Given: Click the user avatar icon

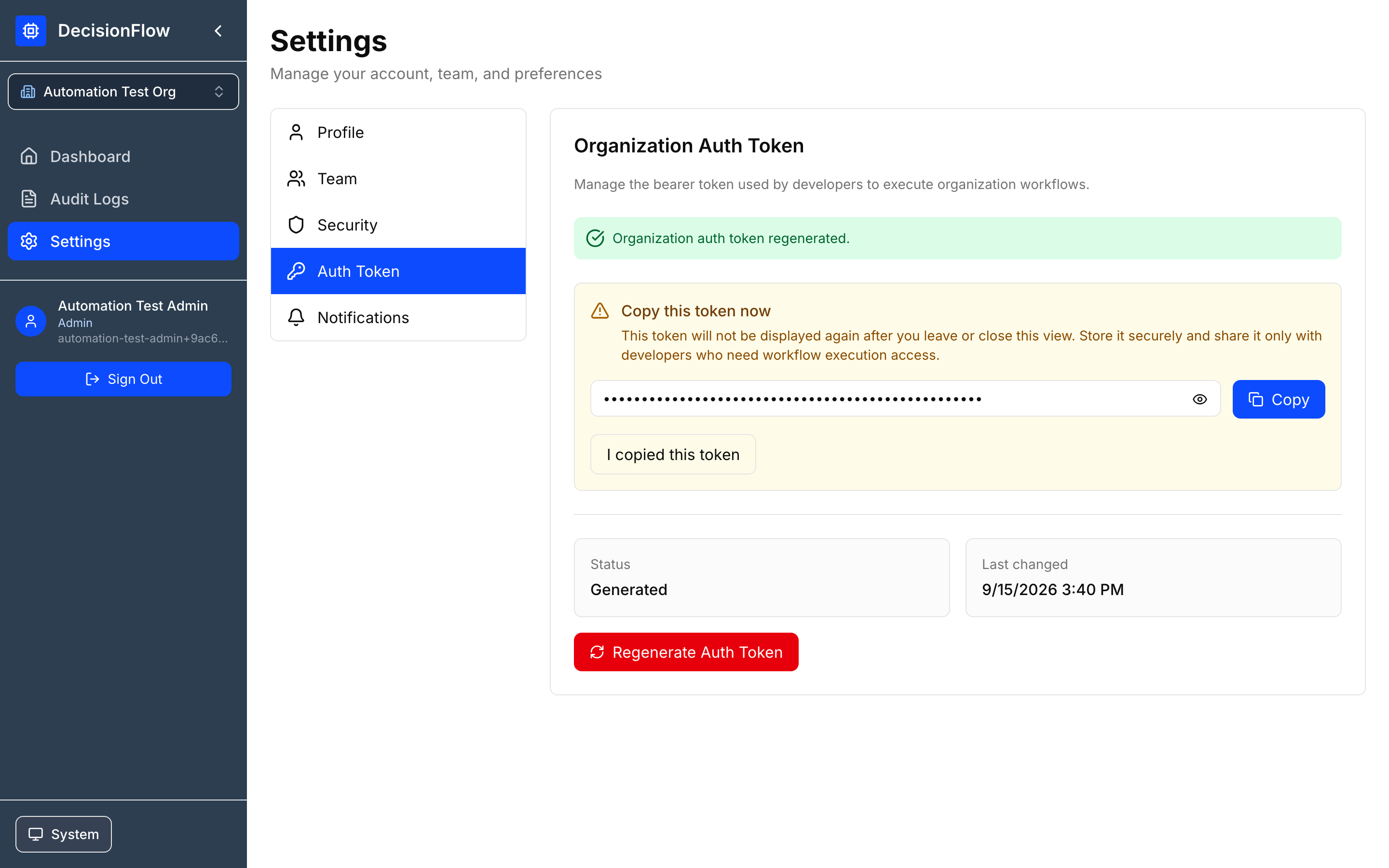Looking at the screenshot, I should [31, 321].
